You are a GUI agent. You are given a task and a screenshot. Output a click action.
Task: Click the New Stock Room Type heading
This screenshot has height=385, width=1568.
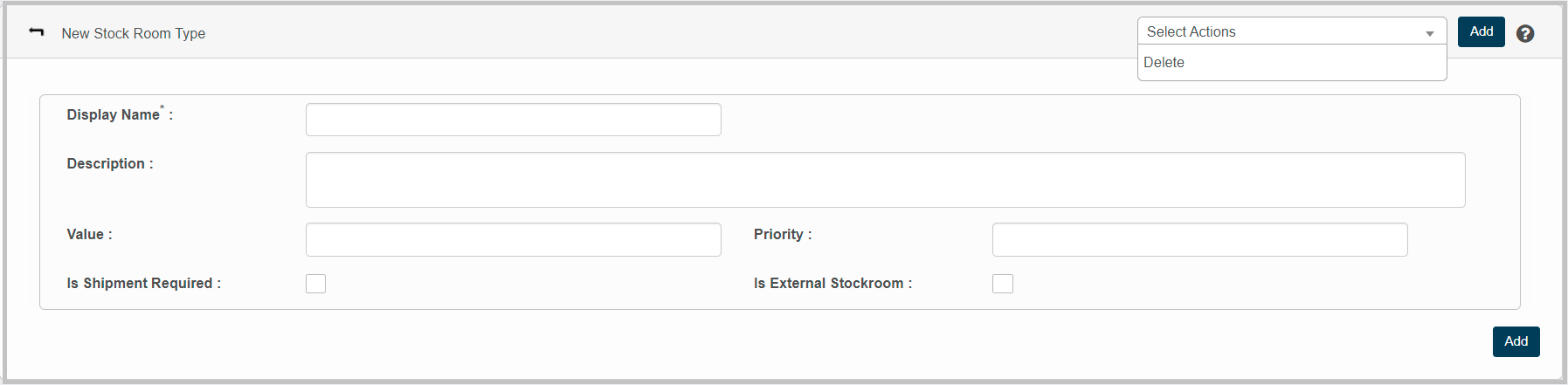coord(134,33)
